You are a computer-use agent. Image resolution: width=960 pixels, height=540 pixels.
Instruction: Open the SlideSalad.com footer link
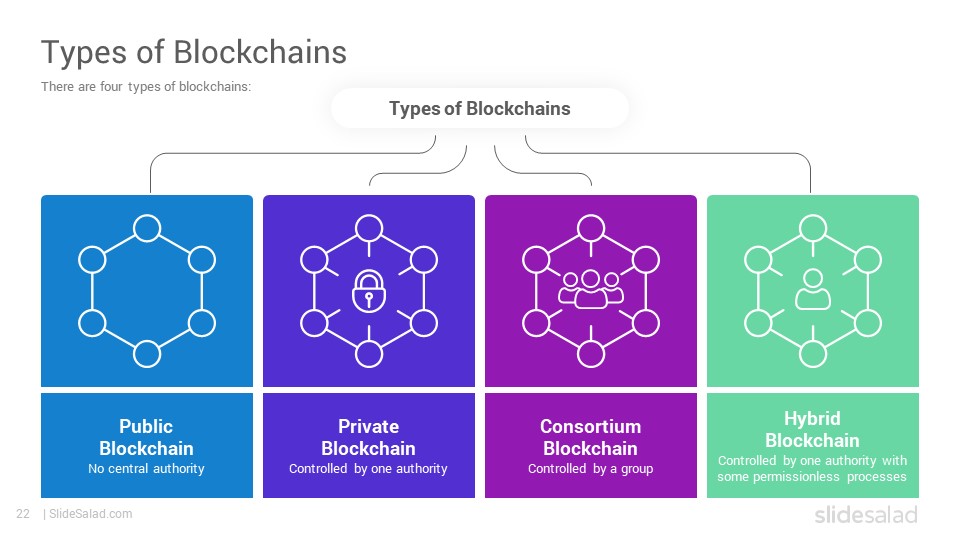pyautogui.click(x=91, y=514)
